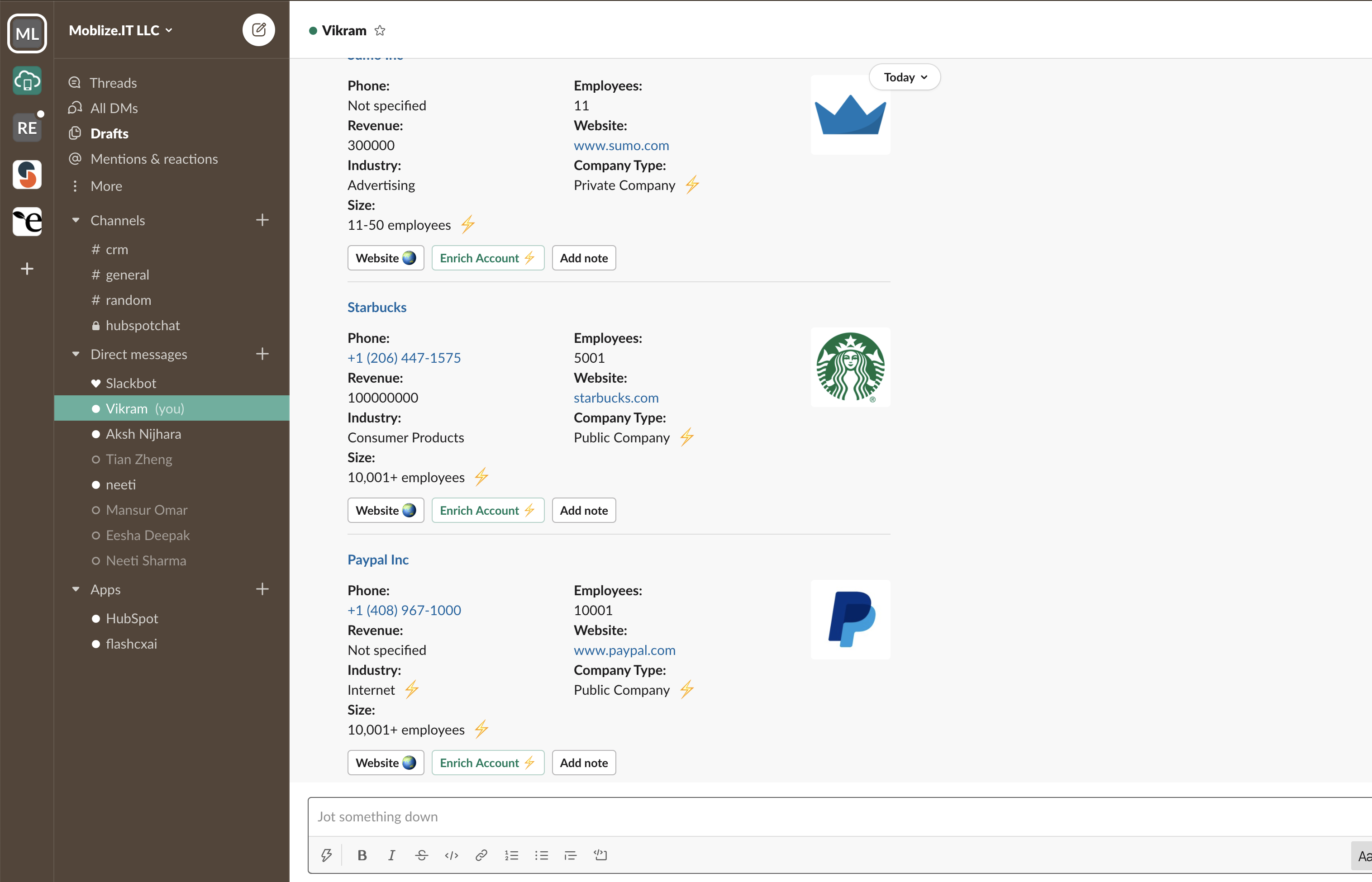Open Mentions & reactions
Viewport: 1372px width, 882px height.
point(153,159)
